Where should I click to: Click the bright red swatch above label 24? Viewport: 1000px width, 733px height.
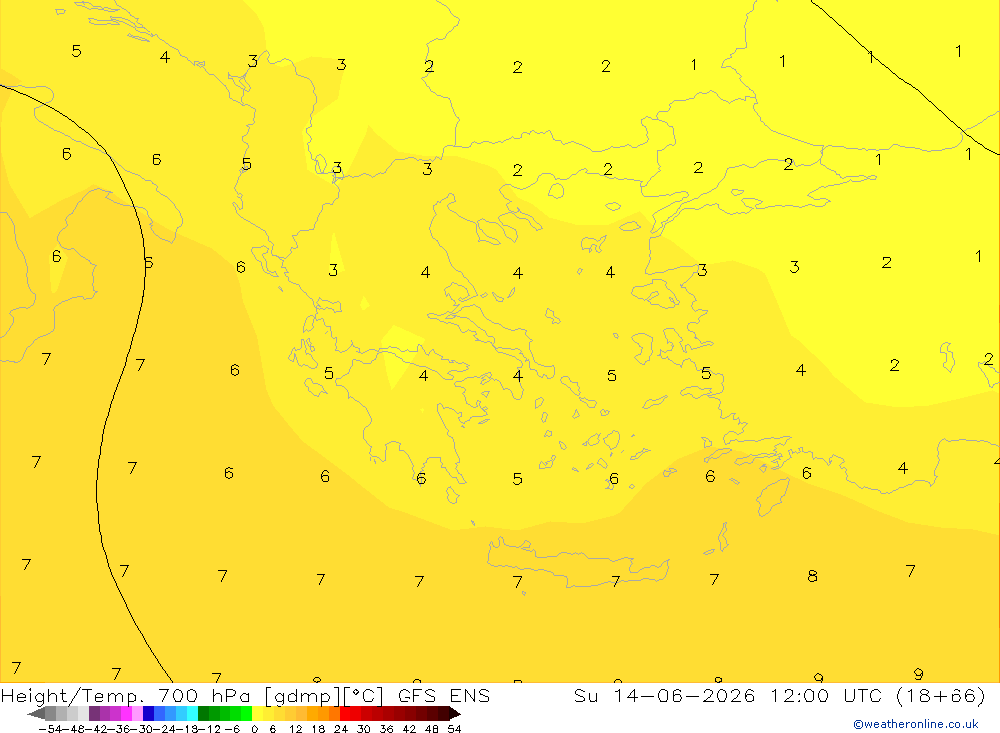pos(345,714)
